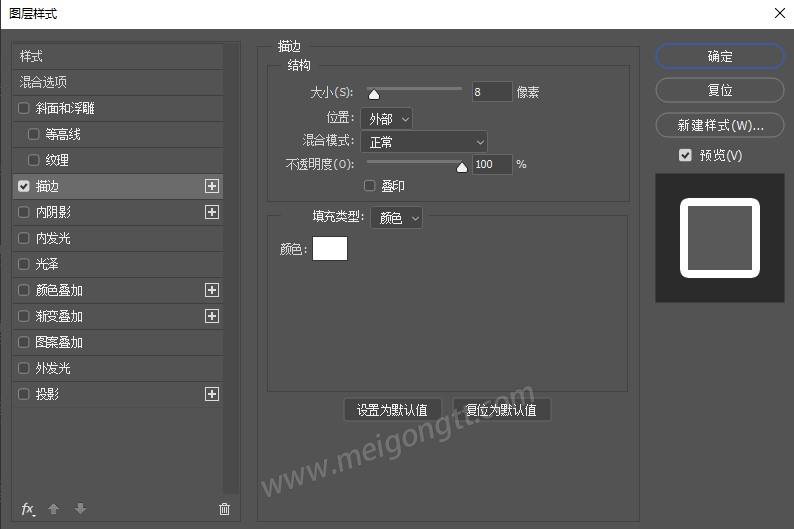794x529 pixels.
Task: Enable the 图案叠加 checkbox
Action: point(23,342)
